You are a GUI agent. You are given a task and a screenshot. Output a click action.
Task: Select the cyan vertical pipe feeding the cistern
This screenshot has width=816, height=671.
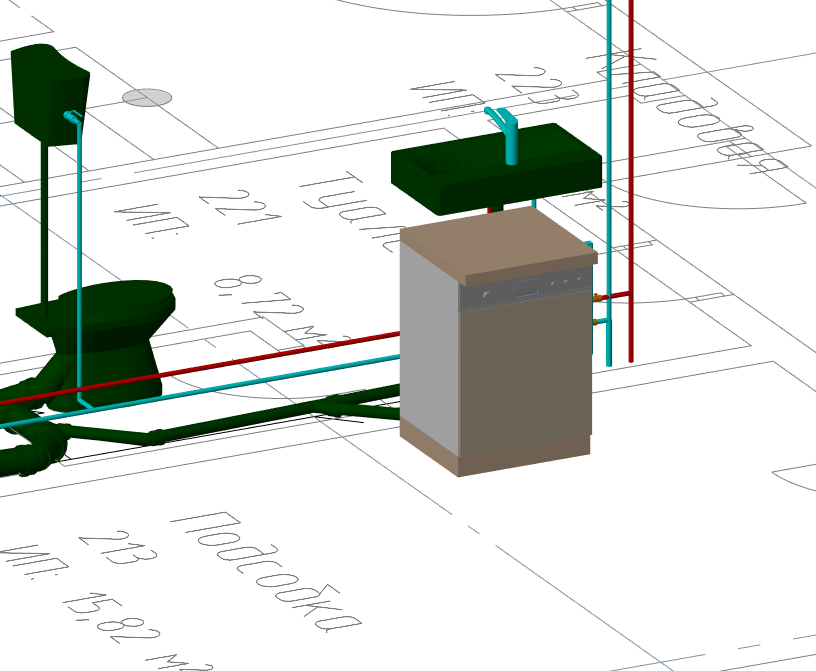coord(80,260)
